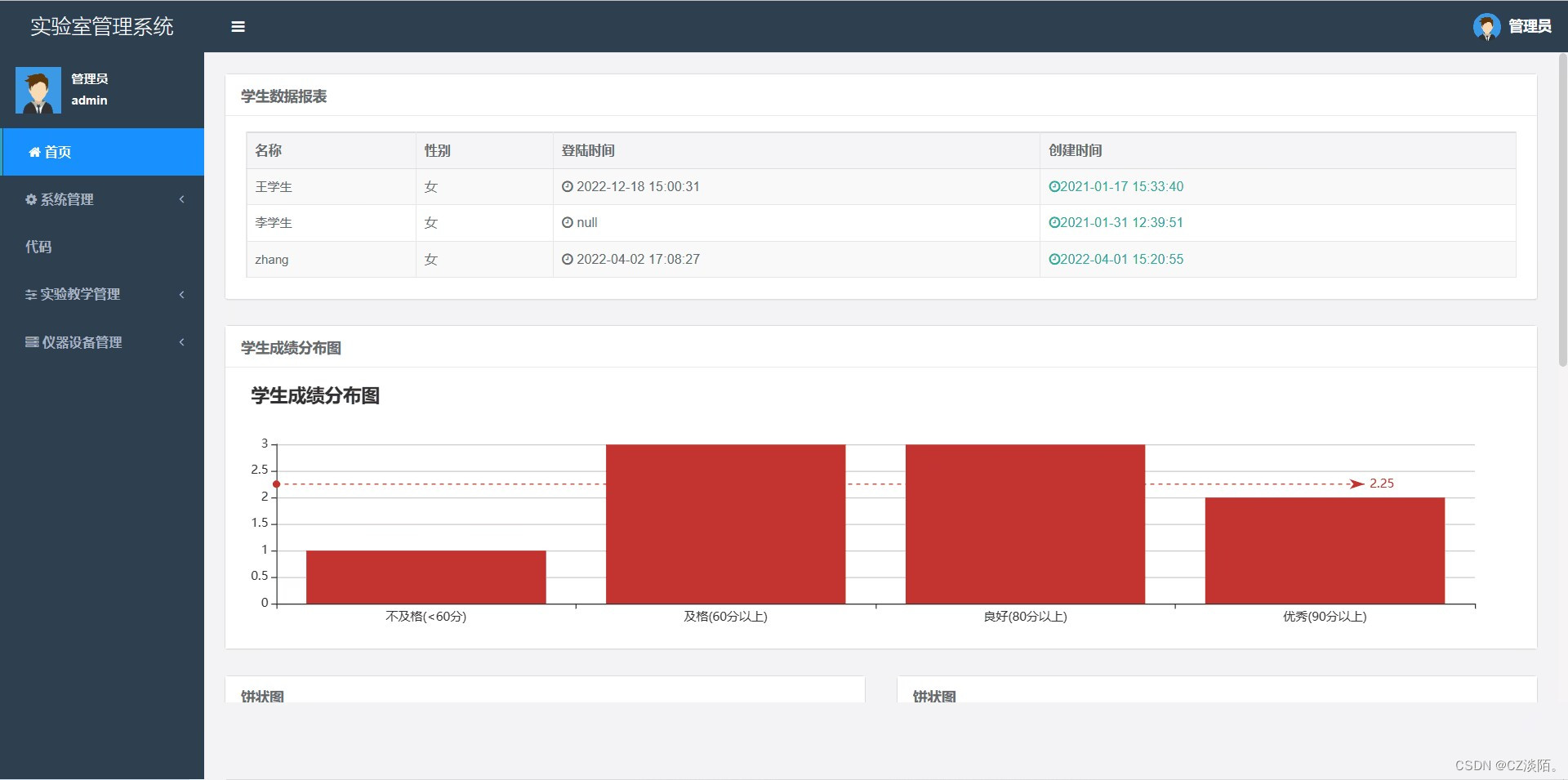Screen dimensions: 1568x780
Task: Click the 不及格(<60分) bar in chart
Action: (426, 577)
